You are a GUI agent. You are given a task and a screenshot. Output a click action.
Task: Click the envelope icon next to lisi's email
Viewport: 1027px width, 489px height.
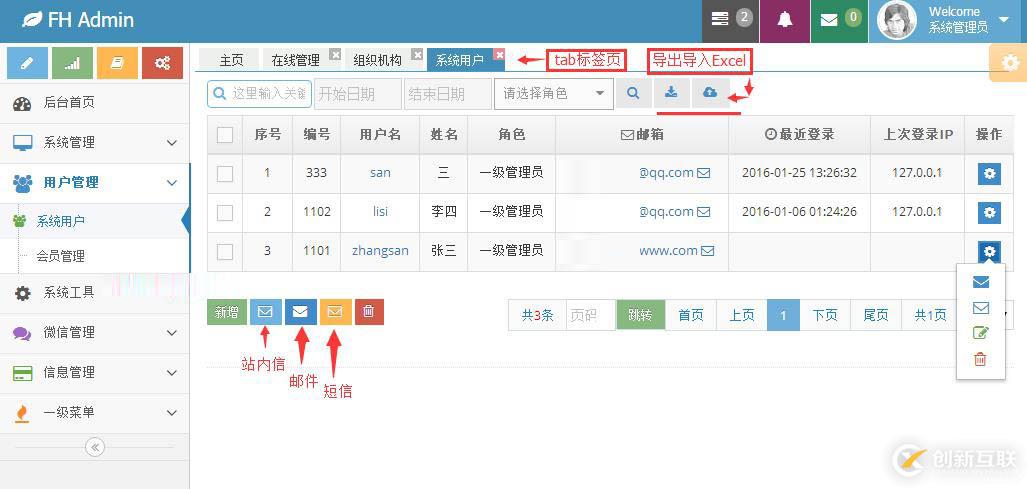click(703, 211)
